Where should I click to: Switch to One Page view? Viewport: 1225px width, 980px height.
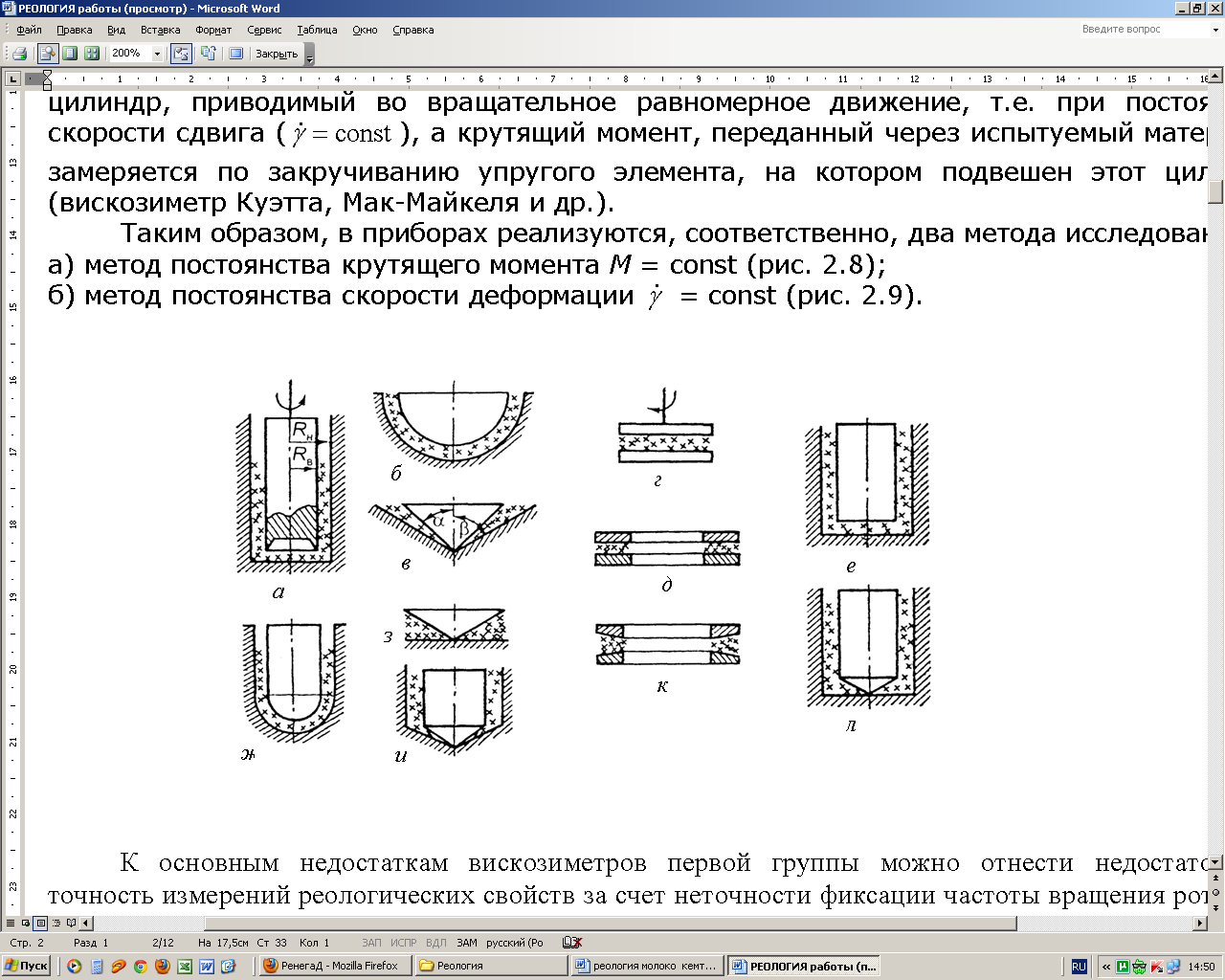pos(69,54)
